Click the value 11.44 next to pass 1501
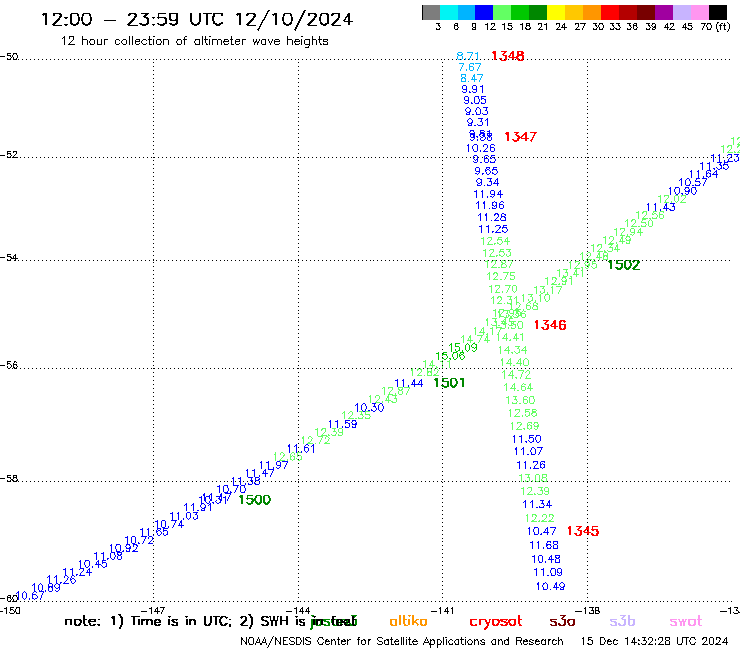 tap(409, 383)
